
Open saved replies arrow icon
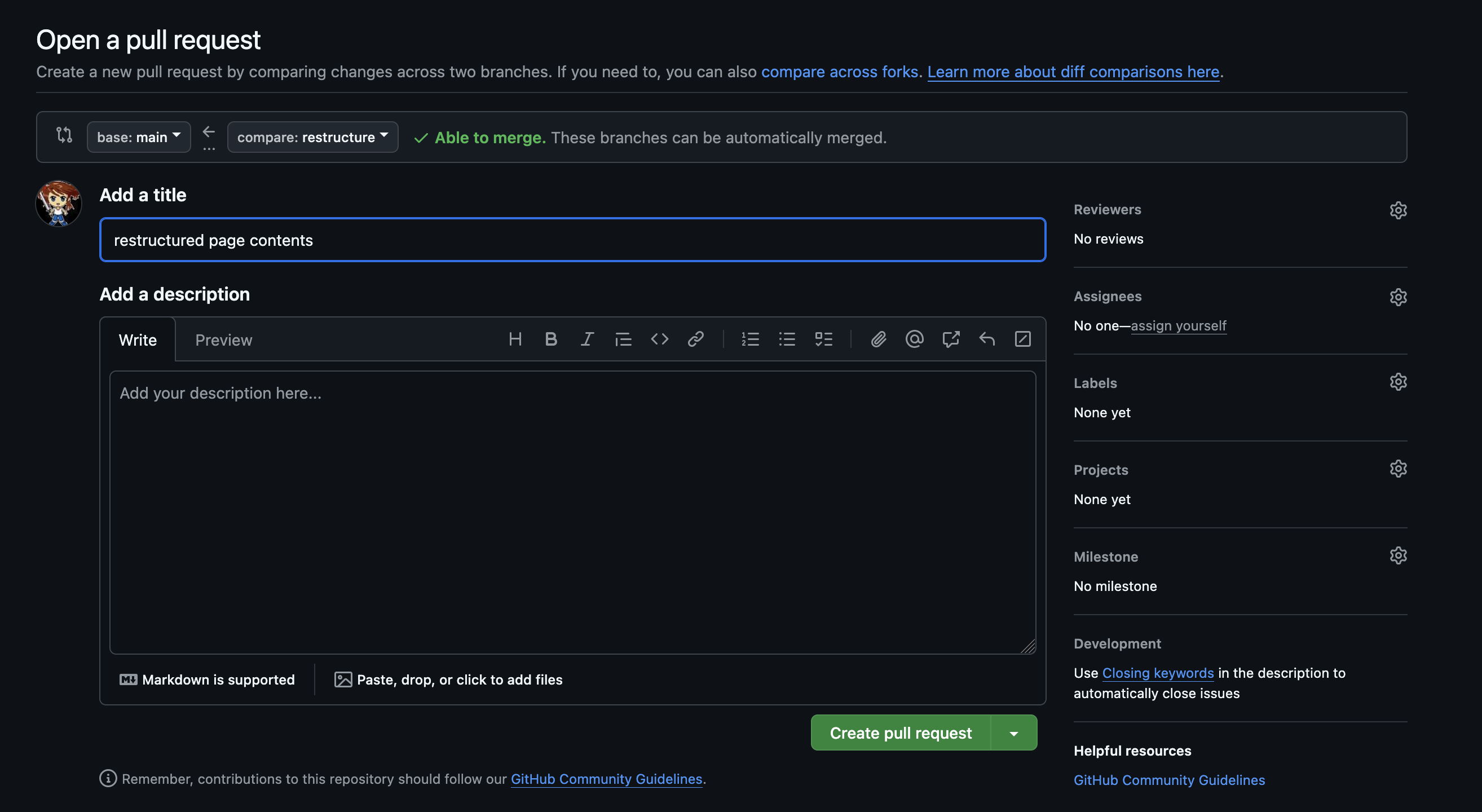pos(987,339)
